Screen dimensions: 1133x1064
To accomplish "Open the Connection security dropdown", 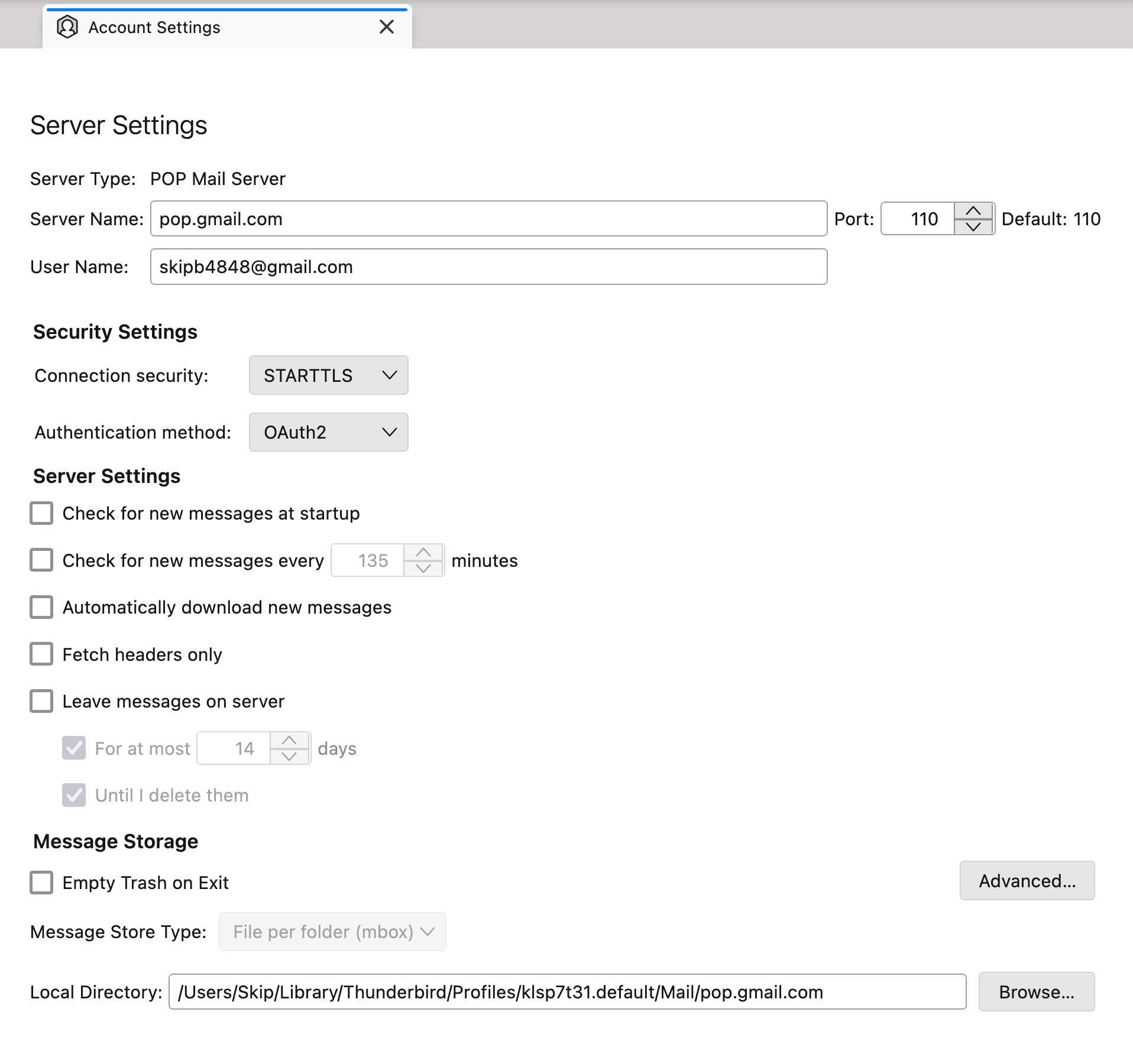I will pos(329,375).
